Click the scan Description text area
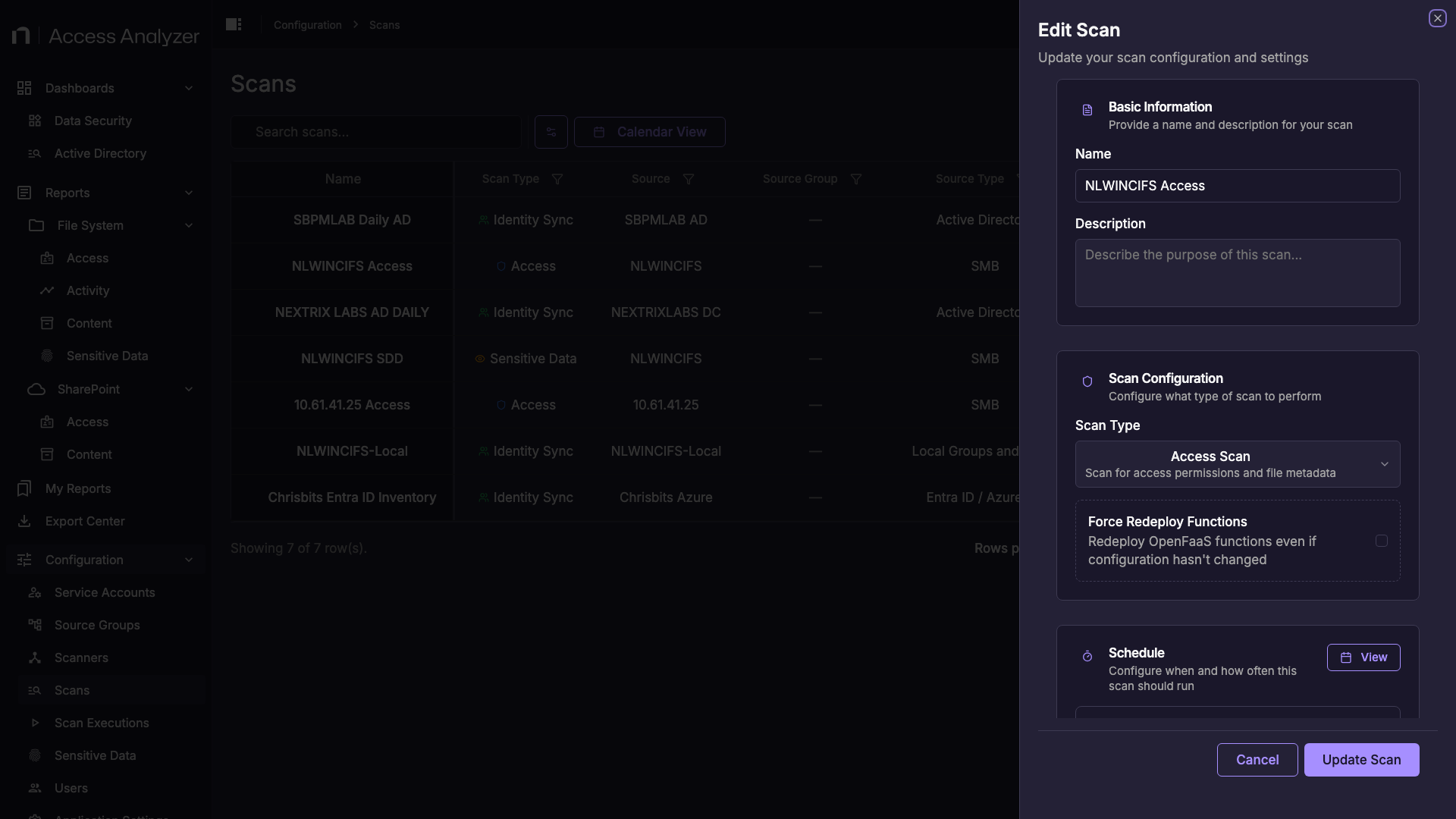The width and height of the screenshot is (1456, 819). click(x=1237, y=273)
